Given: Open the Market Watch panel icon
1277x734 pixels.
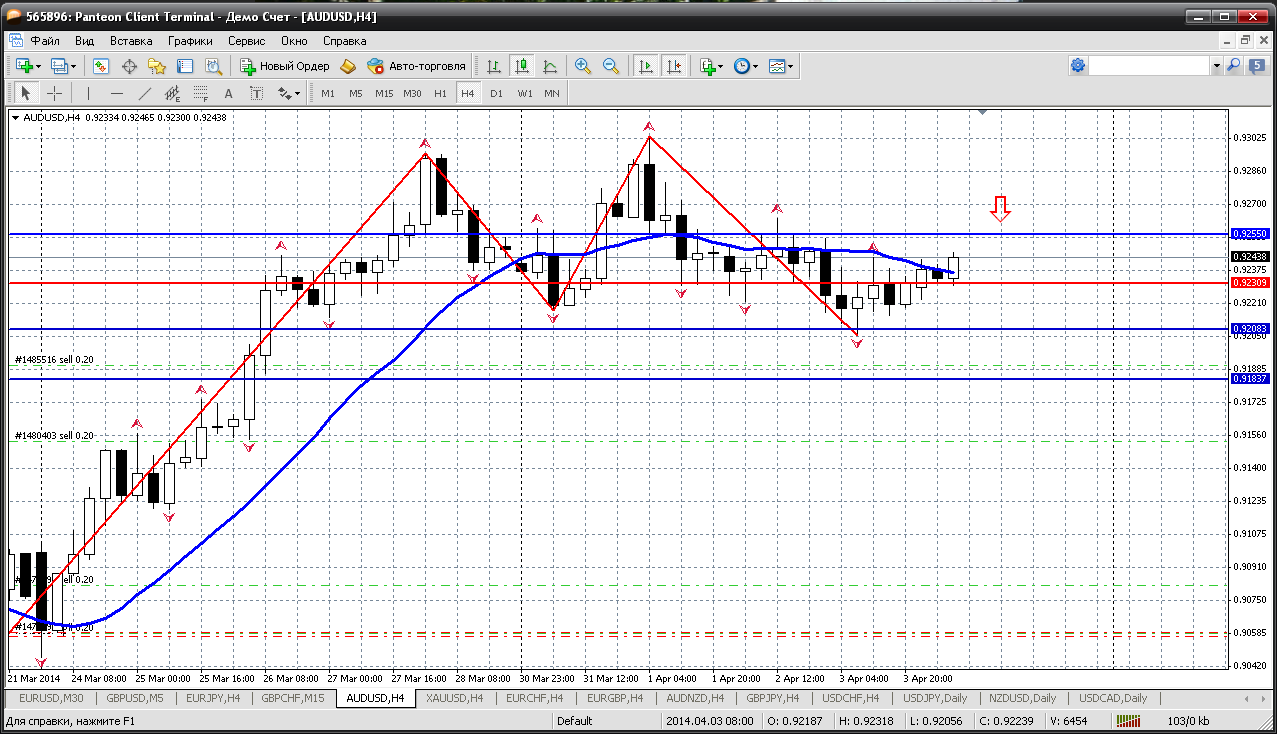Looking at the screenshot, I should (x=101, y=66).
